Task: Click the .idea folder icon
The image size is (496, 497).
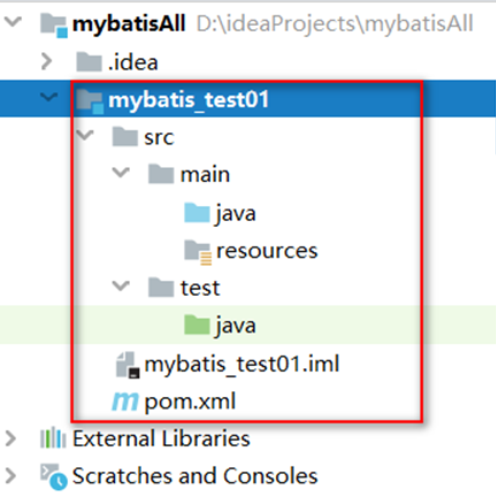Action: (x=89, y=62)
